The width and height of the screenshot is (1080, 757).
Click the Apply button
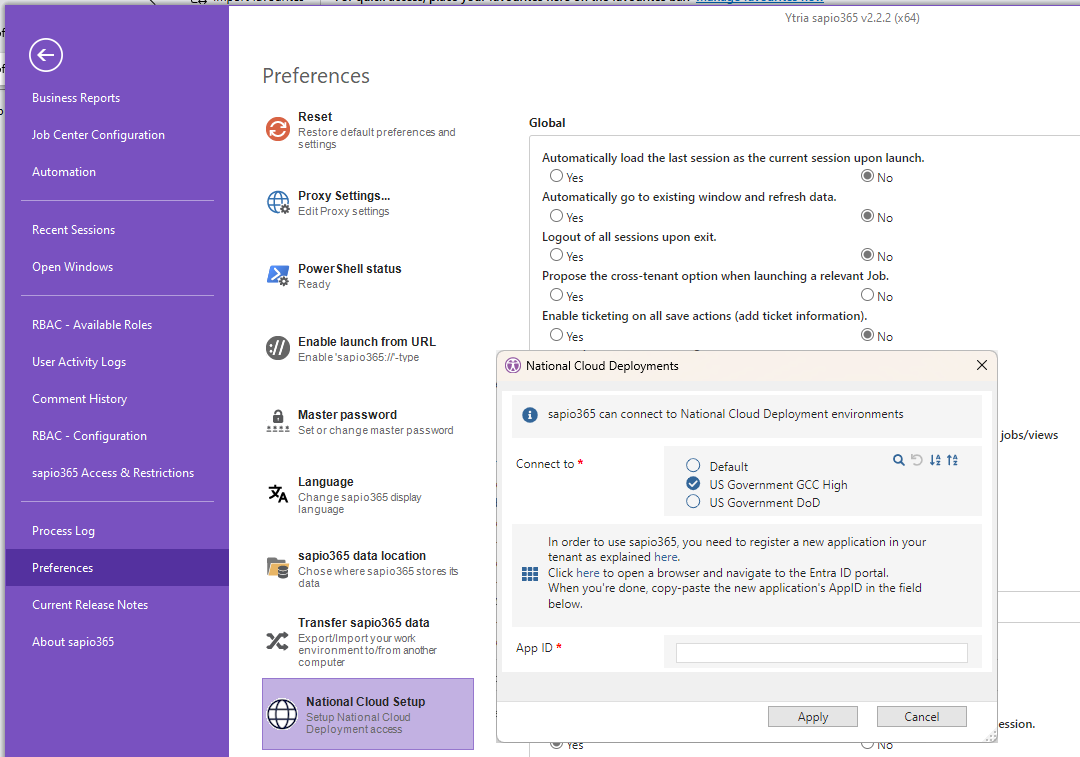click(813, 716)
